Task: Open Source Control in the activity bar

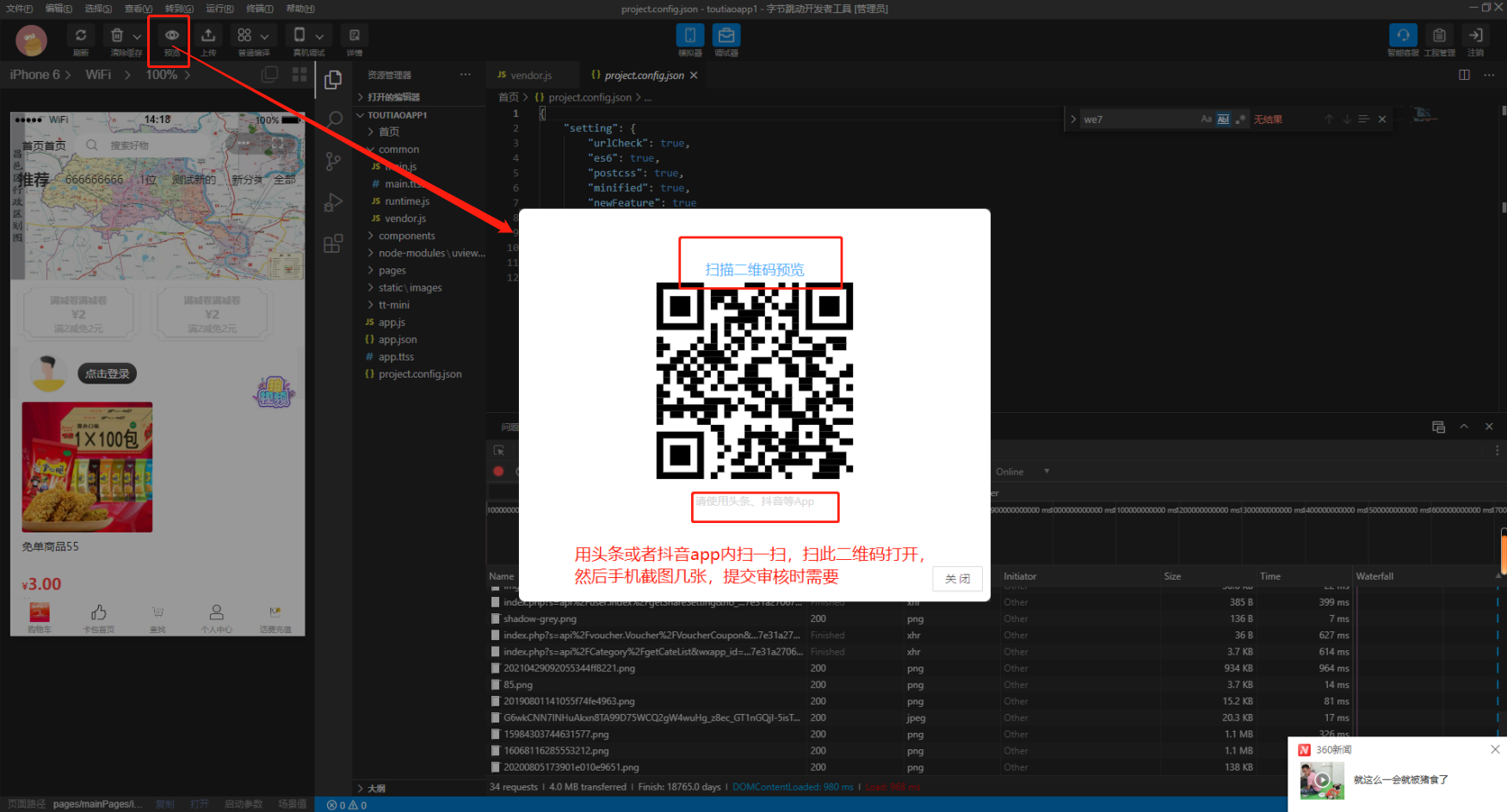Action: (x=334, y=161)
